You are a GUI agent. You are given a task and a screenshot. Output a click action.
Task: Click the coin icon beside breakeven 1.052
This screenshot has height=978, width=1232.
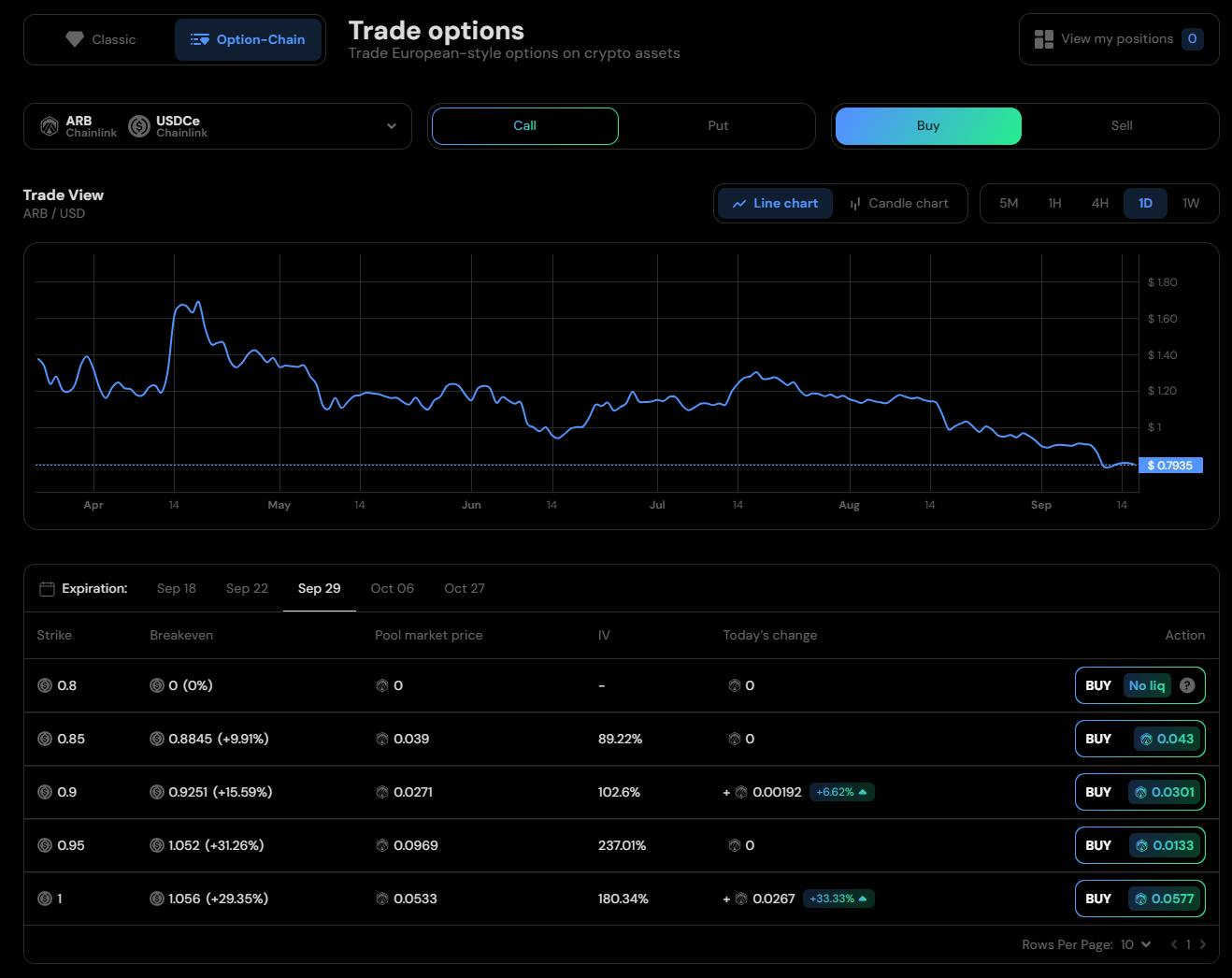(x=157, y=845)
